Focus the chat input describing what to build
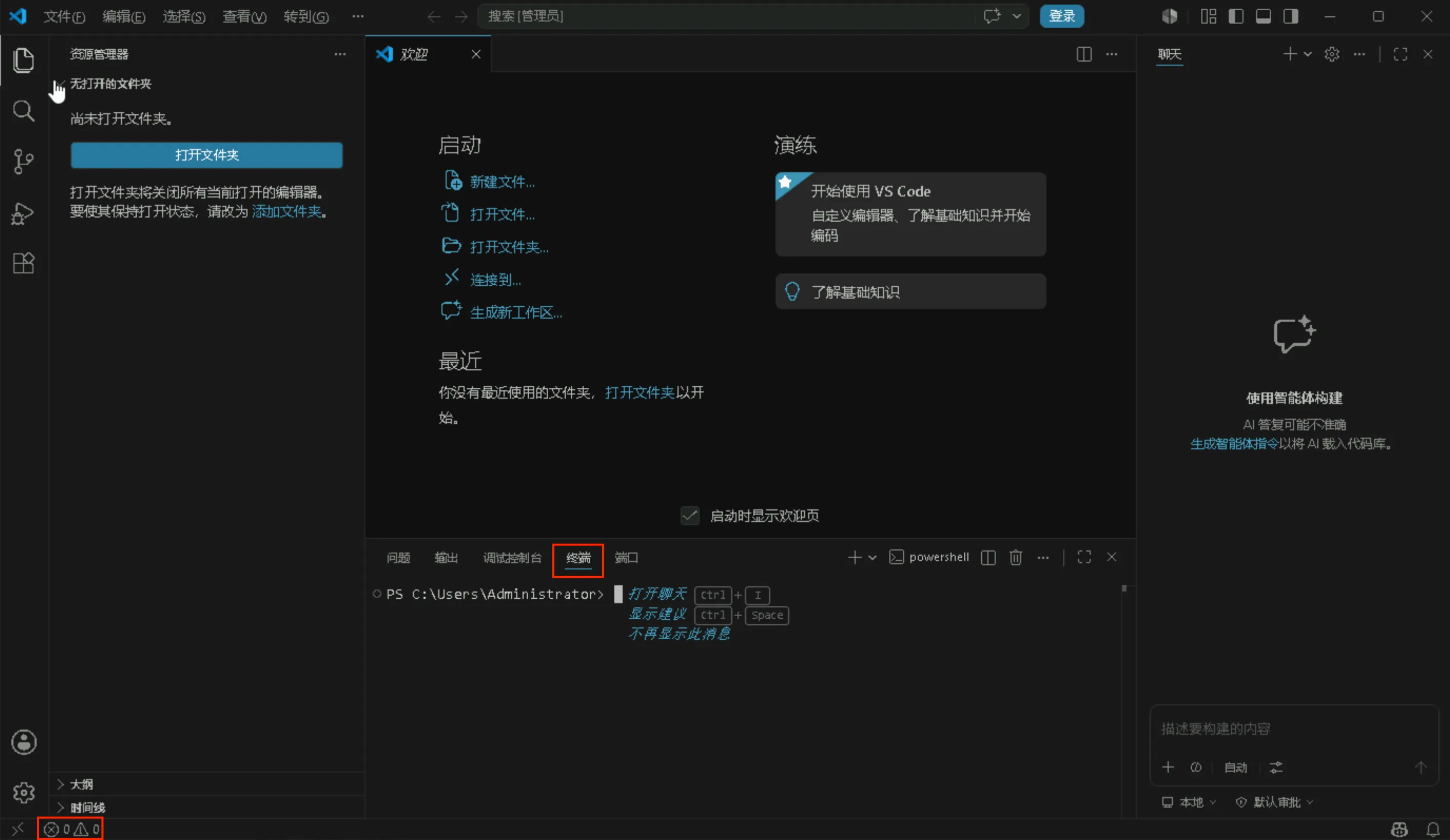The height and width of the screenshot is (840, 1450). [x=1294, y=729]
